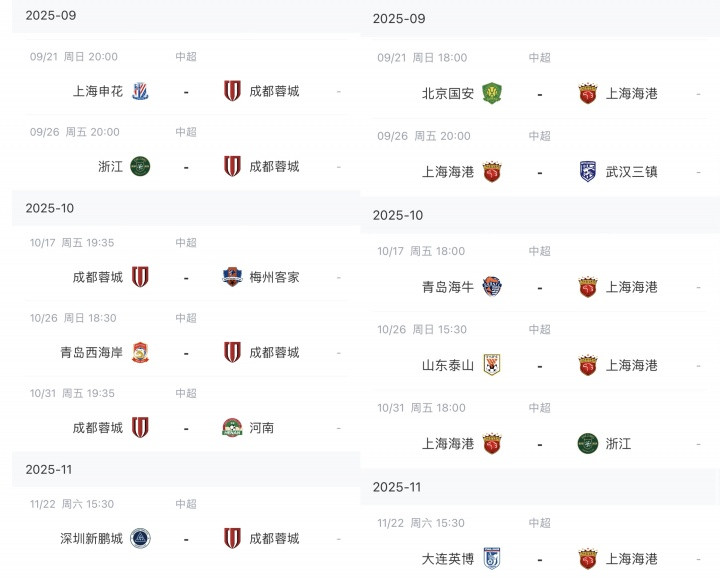Screen dimensions: 720x583
Task: Select the 深圳新鹏城 club badge
Action: click(x=140, y=538)
